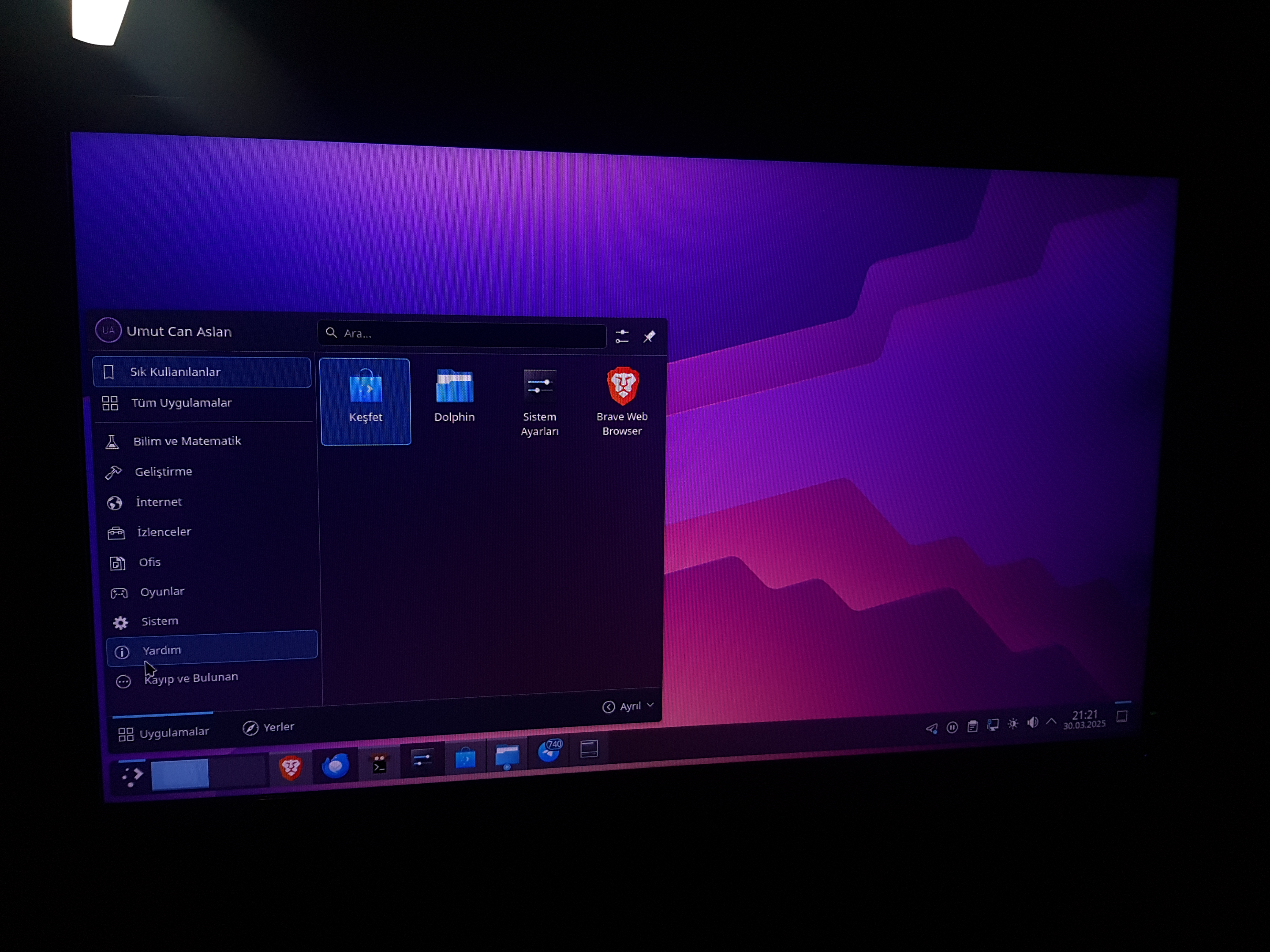
Task: Select Tüm Uygulamalar category
Action: [x=203, y=403]
